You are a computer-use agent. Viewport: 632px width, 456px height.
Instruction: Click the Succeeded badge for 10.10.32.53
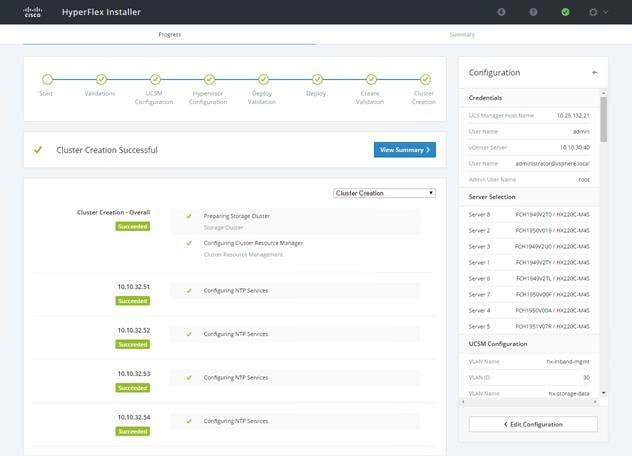tap(133, 388)
